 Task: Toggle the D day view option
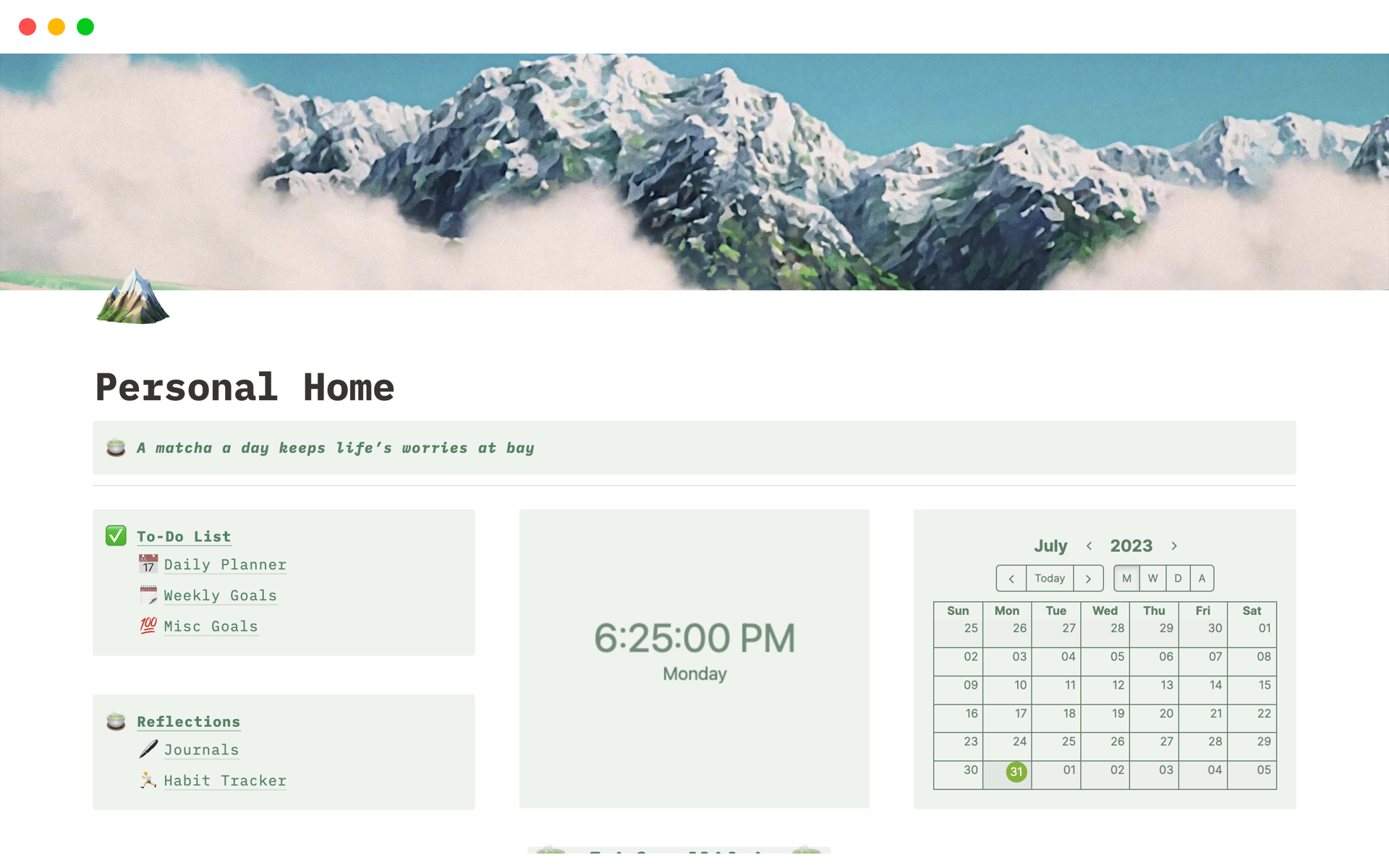[x=1176, y=579]
